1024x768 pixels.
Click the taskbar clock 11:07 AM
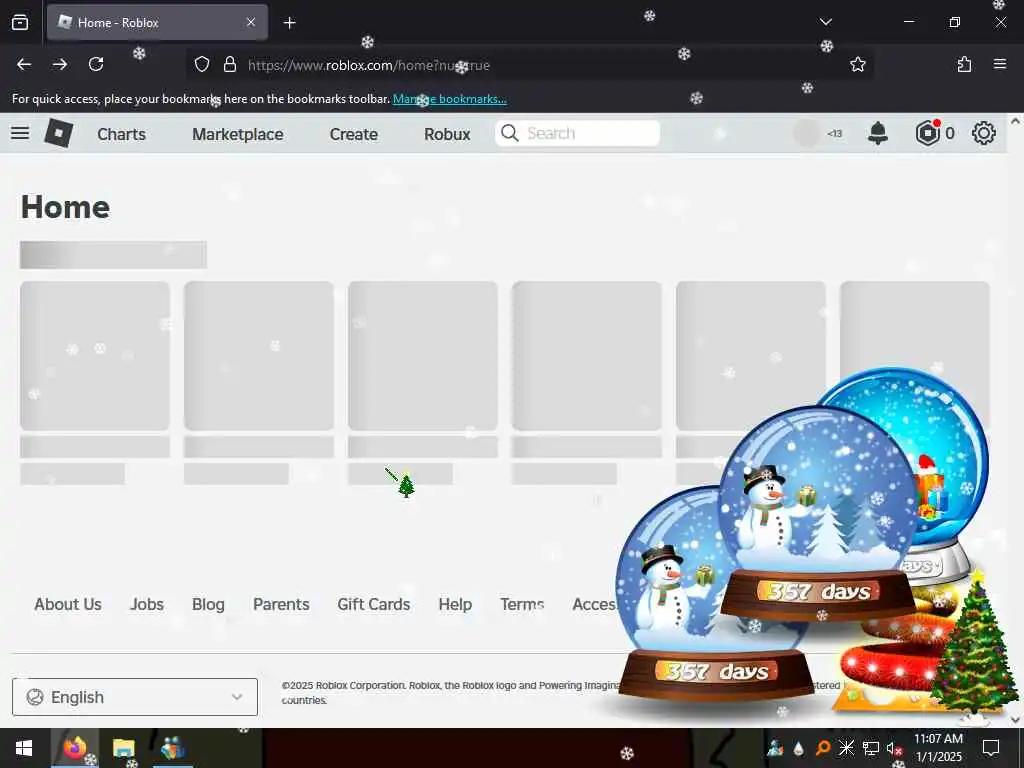tap(938, 739)
